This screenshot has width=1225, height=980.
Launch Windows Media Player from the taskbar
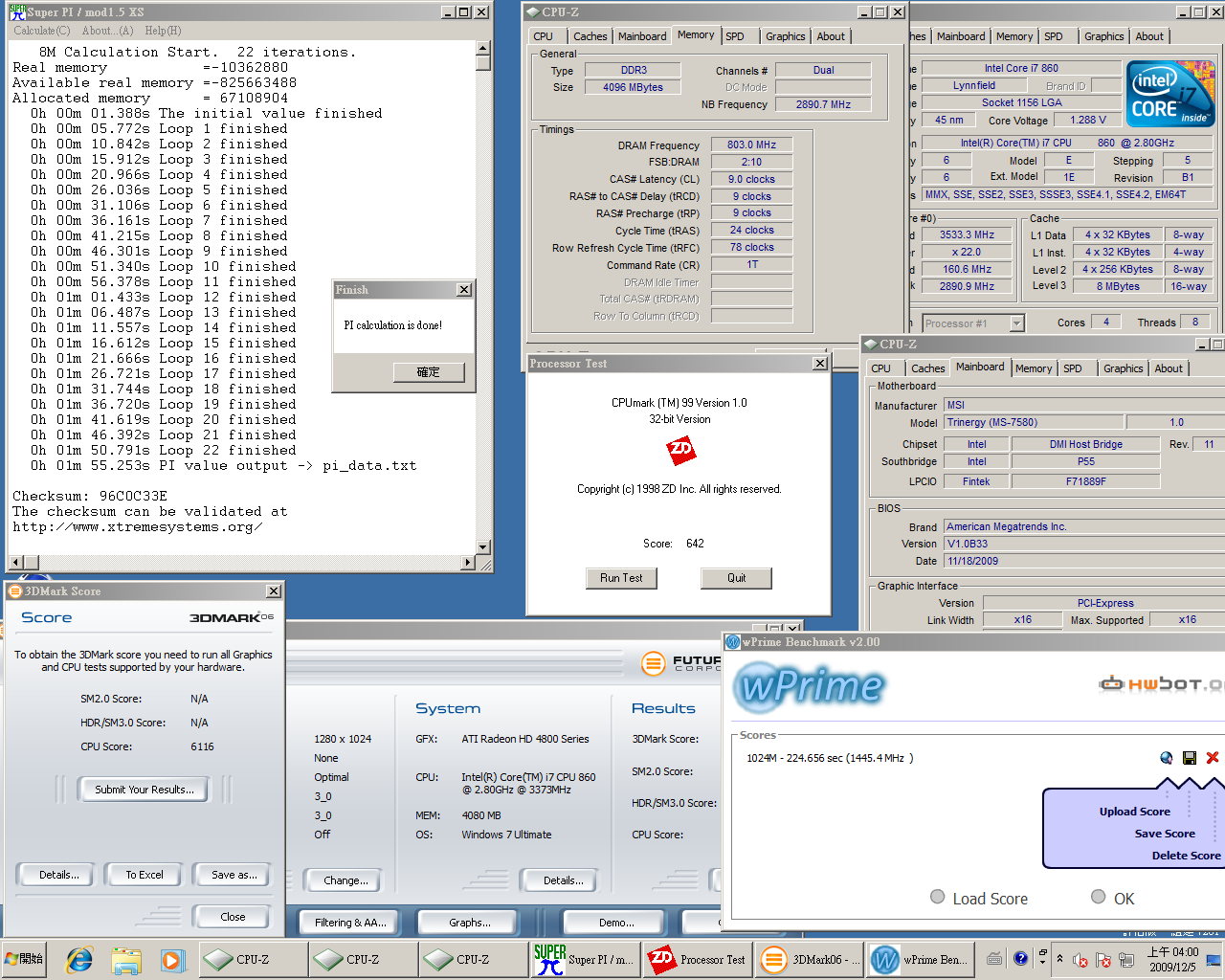pos(171,959)
